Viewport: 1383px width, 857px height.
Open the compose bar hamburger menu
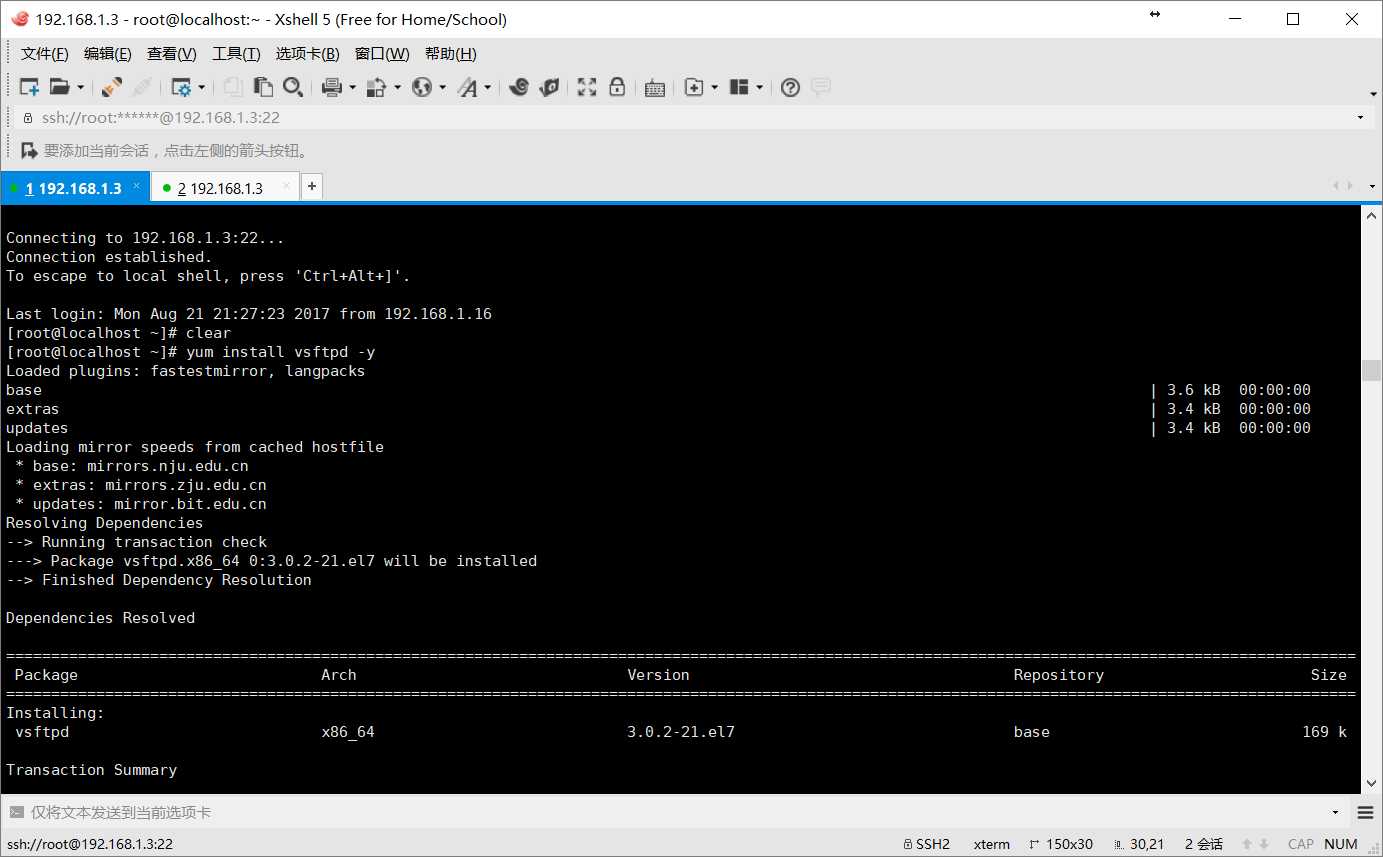coord(1366,812)
